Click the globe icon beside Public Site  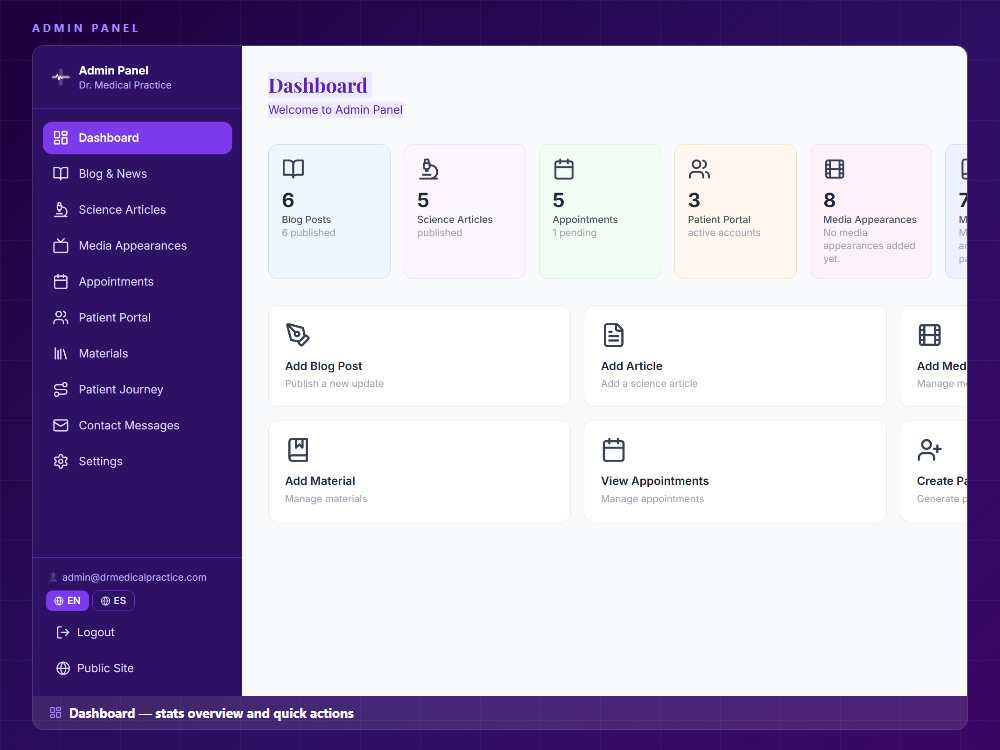(x=62, y=668)
